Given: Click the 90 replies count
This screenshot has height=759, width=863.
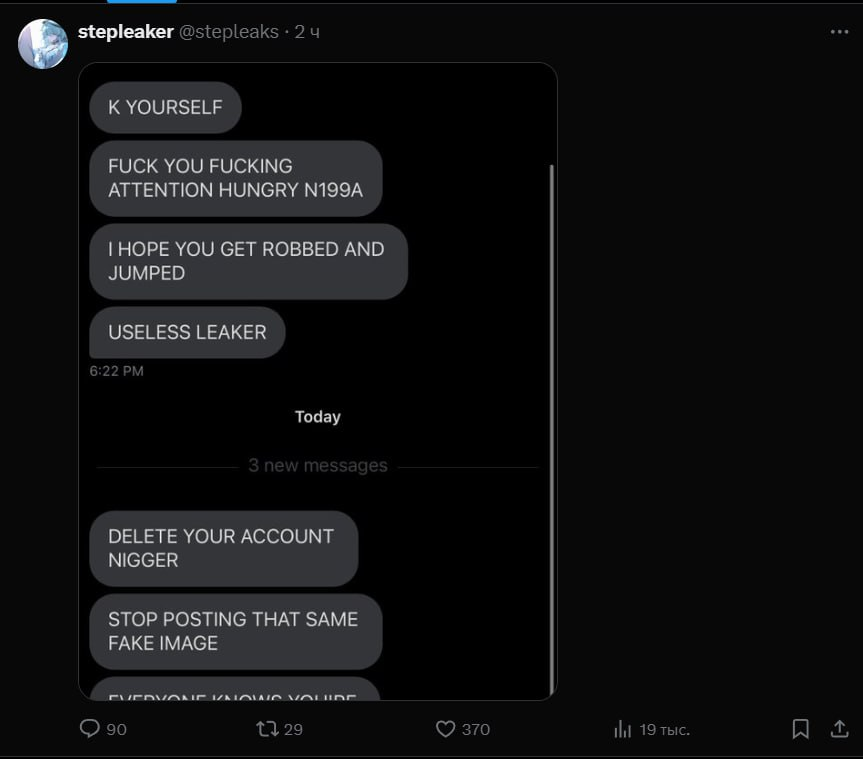Looking at the screenshot, I should (x=116, y=729).
